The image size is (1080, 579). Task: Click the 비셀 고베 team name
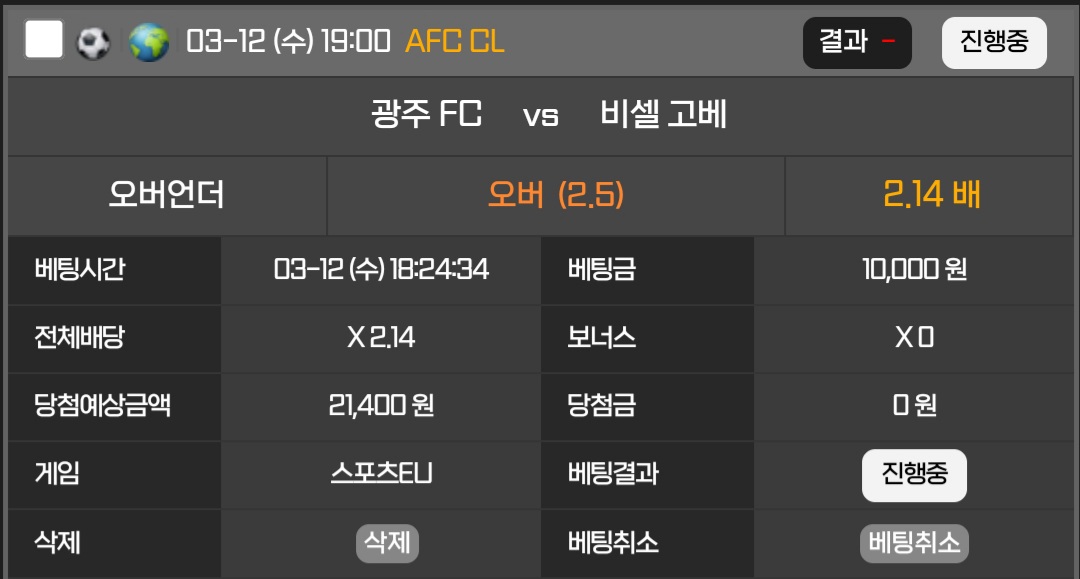(x=663, y=115)
